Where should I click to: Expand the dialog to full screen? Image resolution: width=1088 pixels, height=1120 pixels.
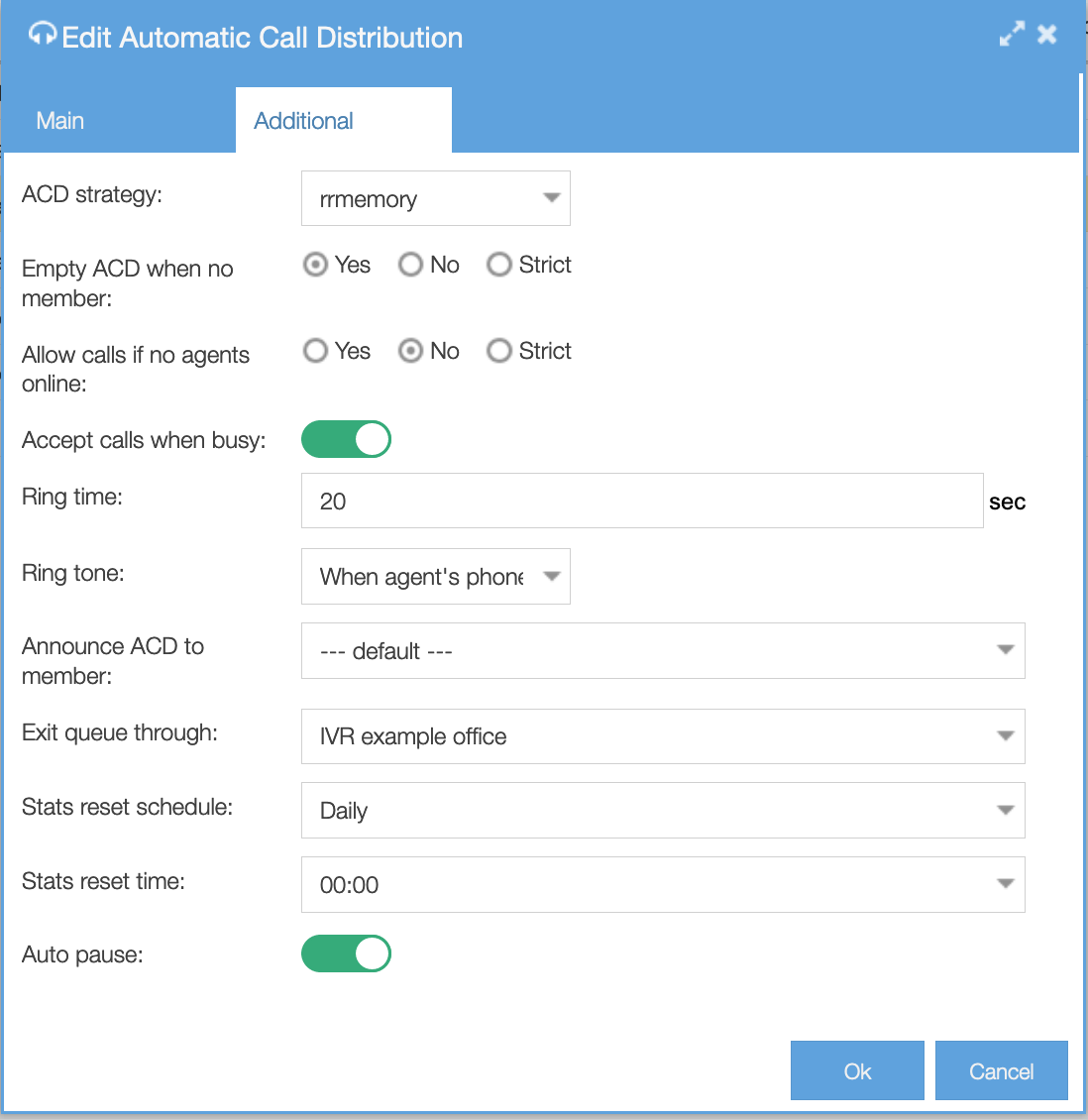click(x=1012, y=33)
